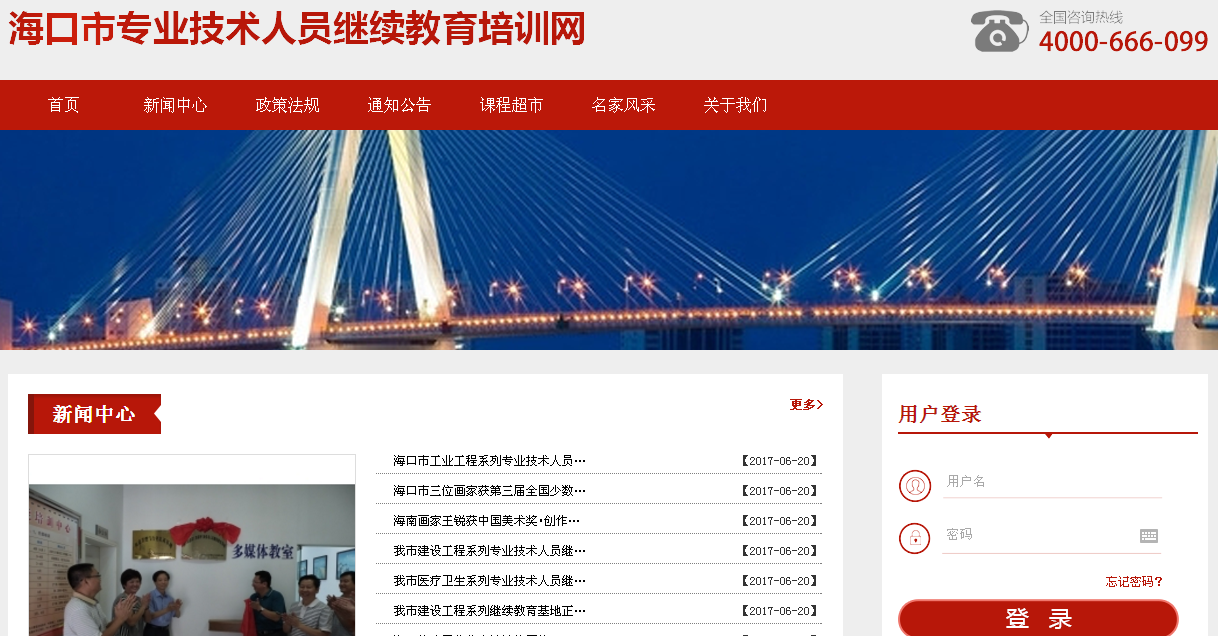Open news 海口市工业工程系列专业技术人员
The image size is (1218, 636).
(489, 461)
